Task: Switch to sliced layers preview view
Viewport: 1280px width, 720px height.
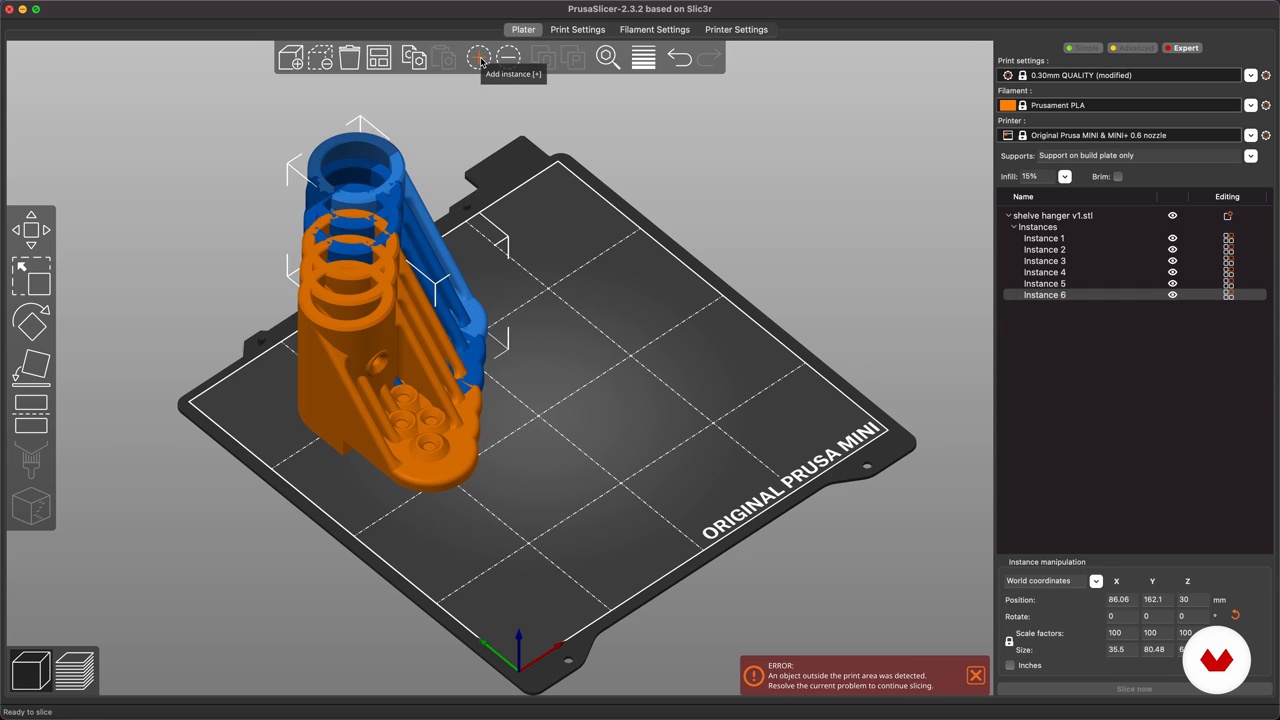Action: [75, 671]
